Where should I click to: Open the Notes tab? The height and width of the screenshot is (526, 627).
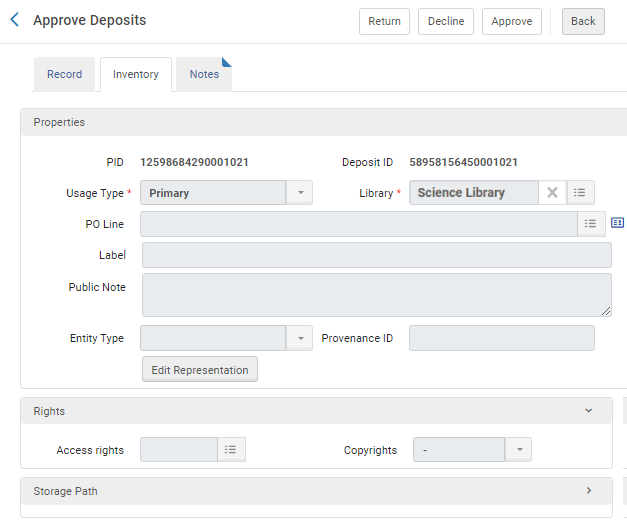[204, 75]
